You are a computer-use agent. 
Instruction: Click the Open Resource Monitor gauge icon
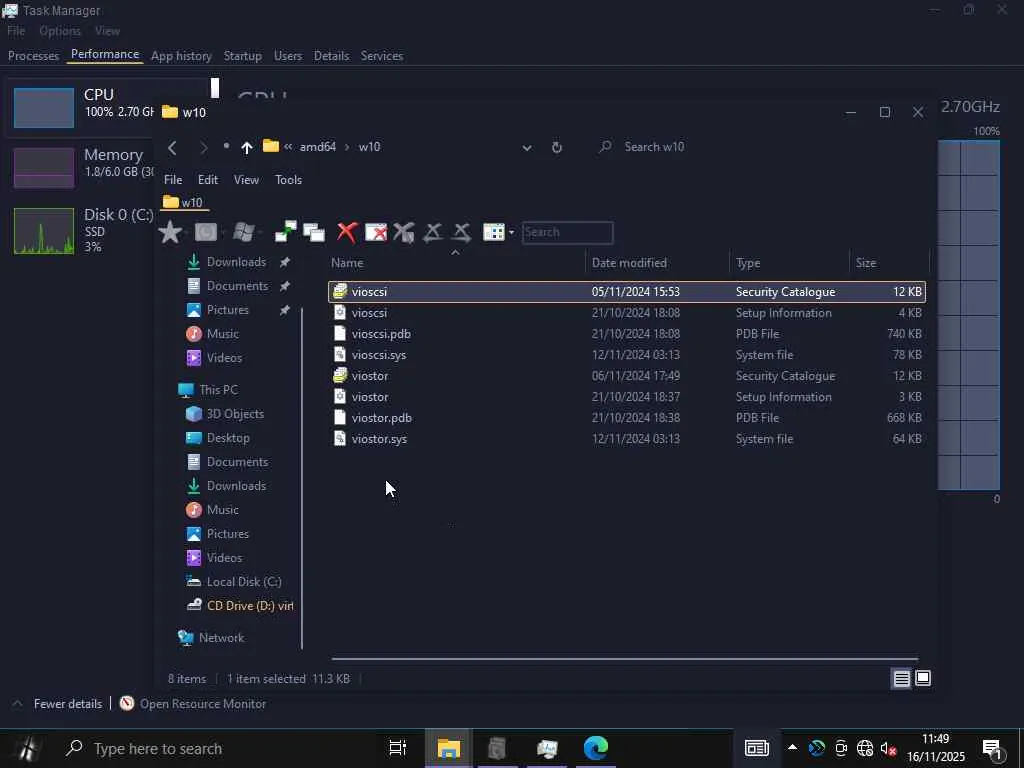coord(127,703)
